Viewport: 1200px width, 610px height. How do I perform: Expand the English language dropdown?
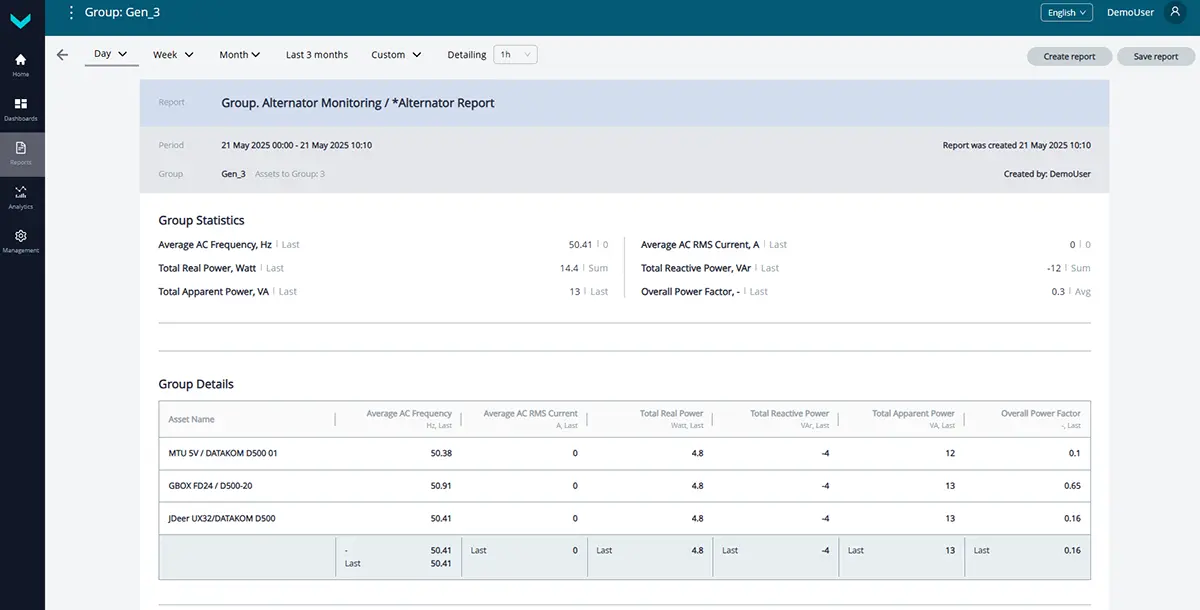click(x=1066, y=13)
